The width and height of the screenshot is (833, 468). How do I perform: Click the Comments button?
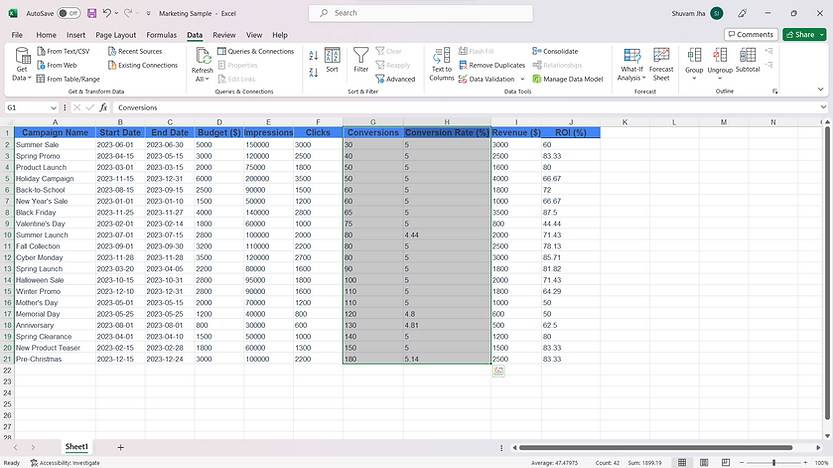pos(750,34)
